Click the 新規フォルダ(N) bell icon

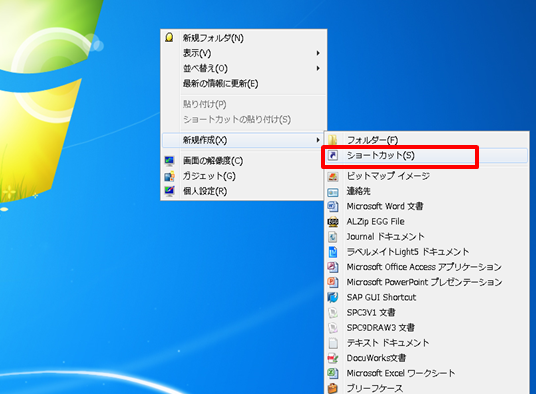(x=169, y=38)
